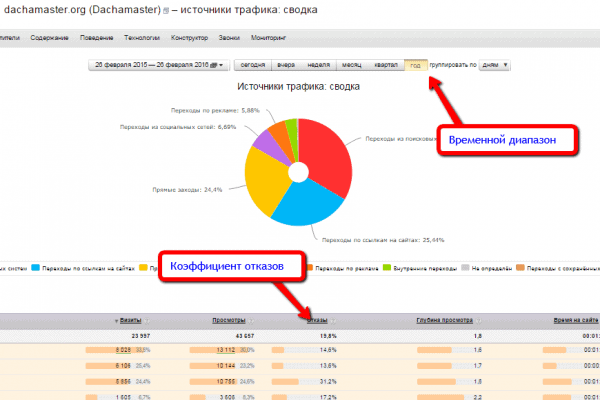The image size is (600, 400).
Task: Select the квартал period
Action: (386, 65)
